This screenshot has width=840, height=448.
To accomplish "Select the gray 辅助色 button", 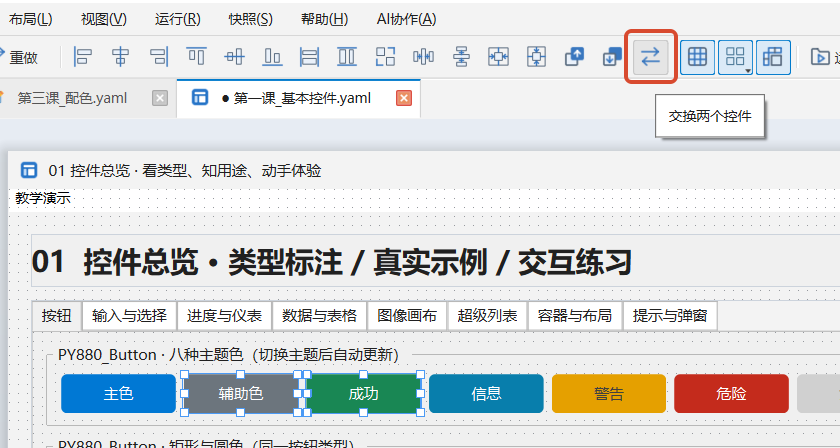I will click(241, 393).
